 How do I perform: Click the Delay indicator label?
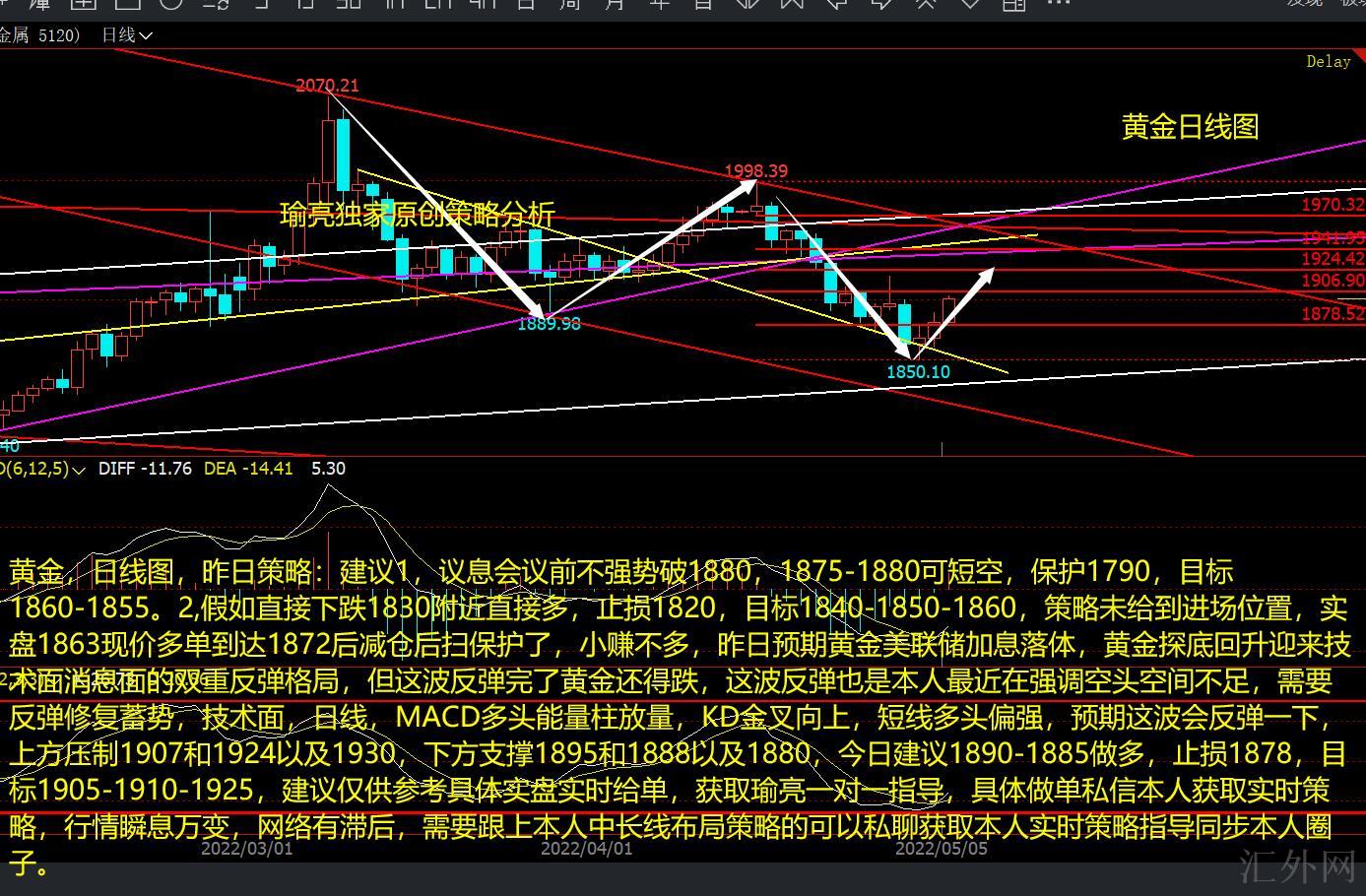[1329, 62]
